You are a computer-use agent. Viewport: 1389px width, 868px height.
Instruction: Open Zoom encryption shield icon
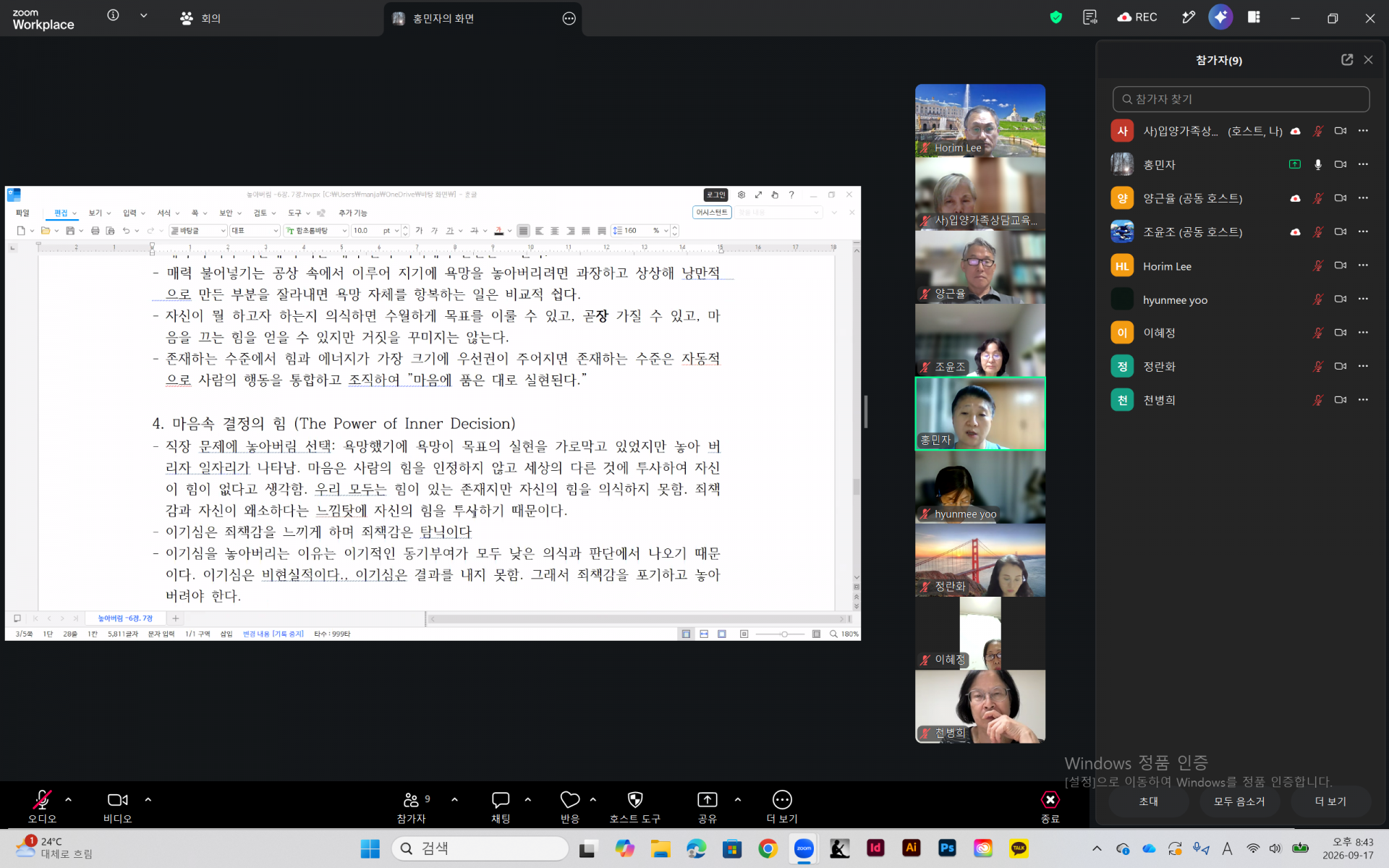point(1055,17)
